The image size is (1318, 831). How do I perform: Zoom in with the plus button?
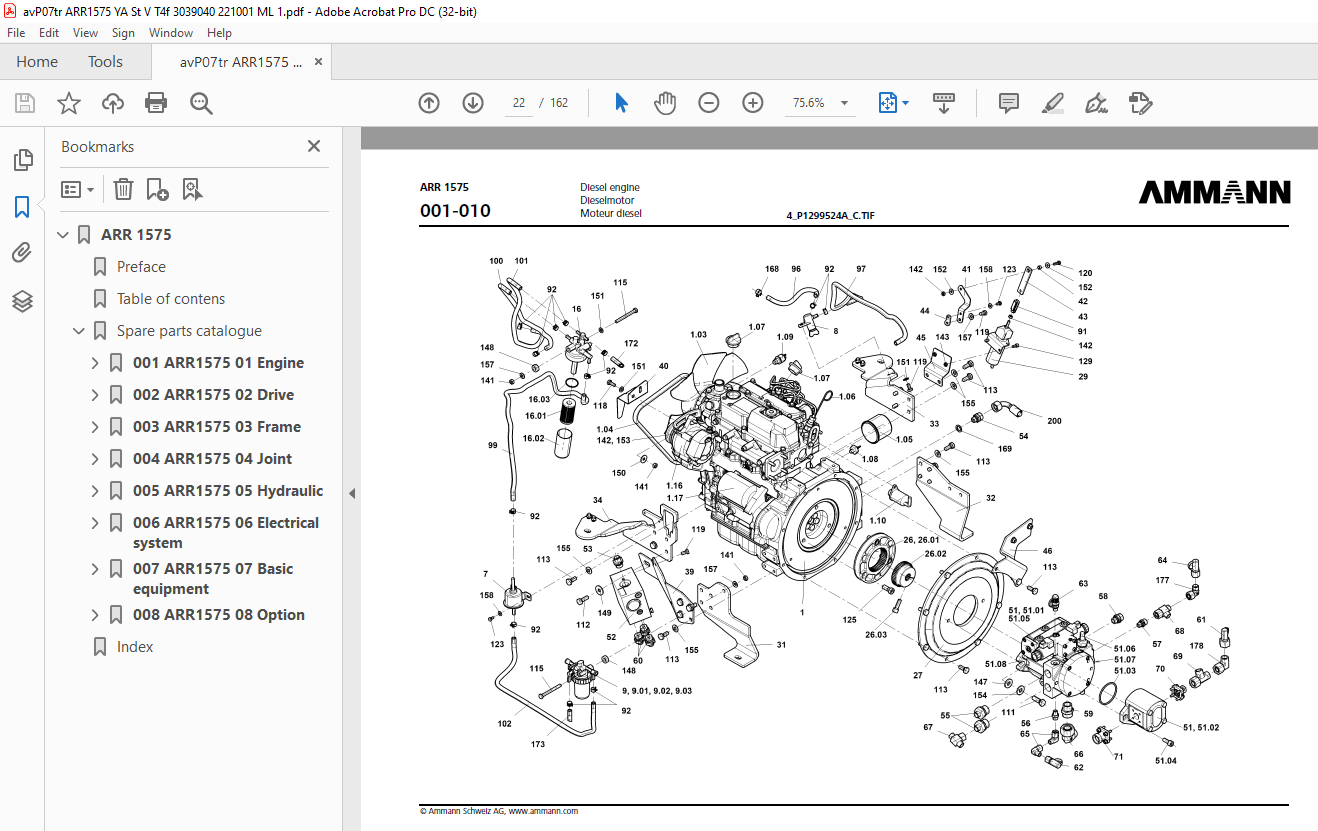(x=753, y=103)
